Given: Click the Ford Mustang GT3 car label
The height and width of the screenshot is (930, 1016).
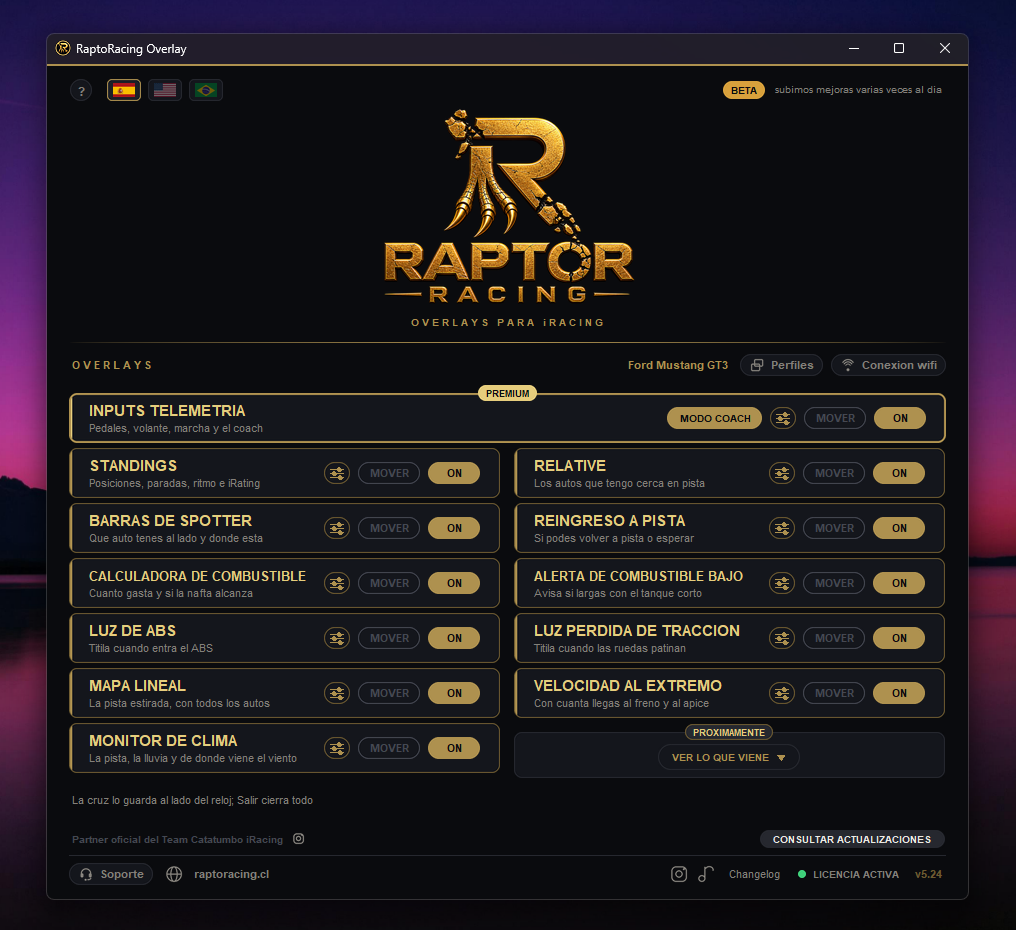Looking at the screenshot, I should tap(678, 366).
